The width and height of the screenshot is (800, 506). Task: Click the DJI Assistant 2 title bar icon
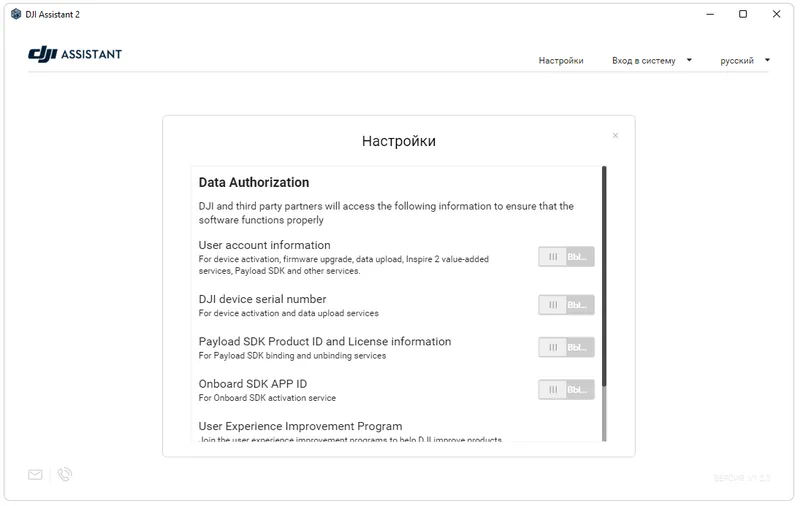point(16,14)
